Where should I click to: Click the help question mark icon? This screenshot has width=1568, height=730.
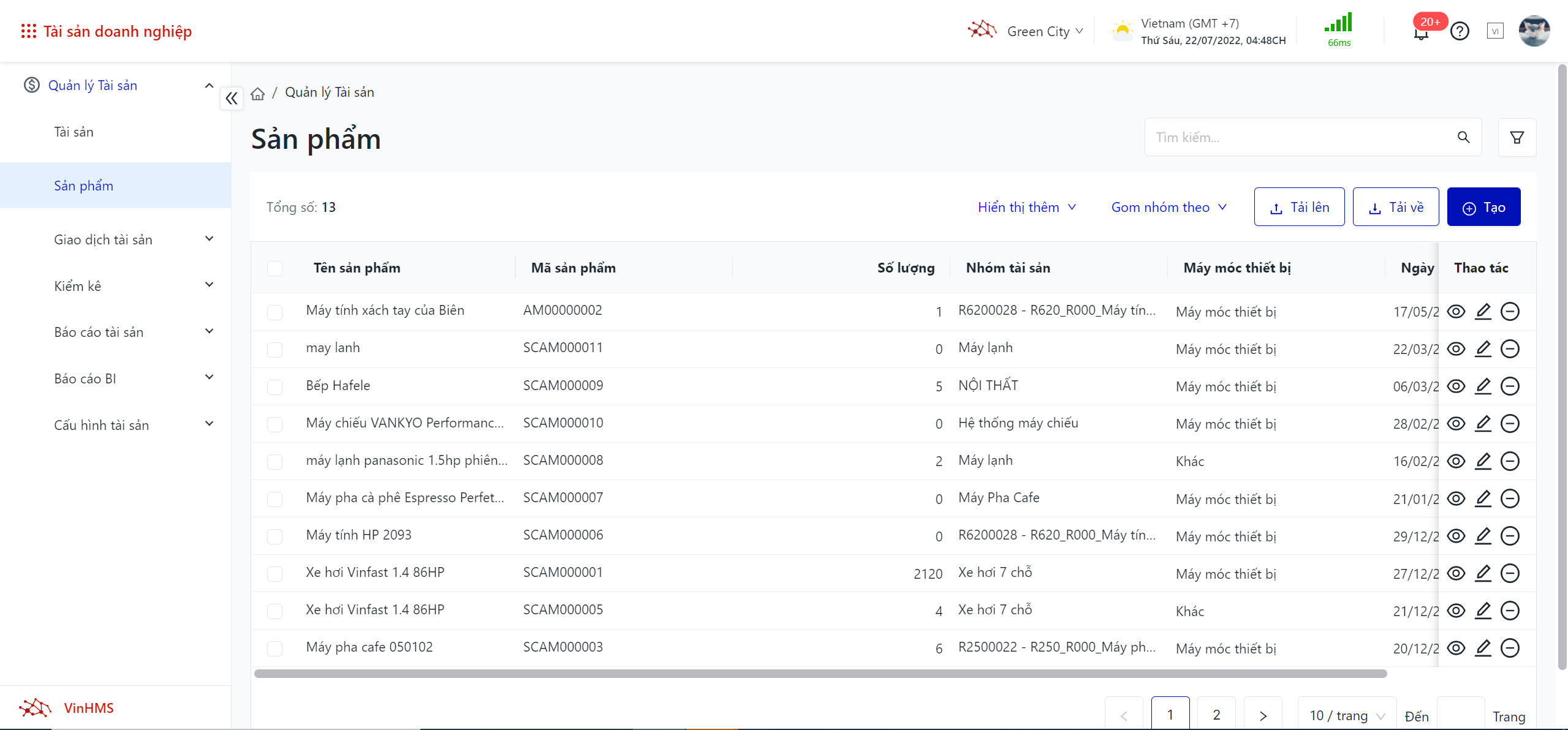(x=1460, y=31)
